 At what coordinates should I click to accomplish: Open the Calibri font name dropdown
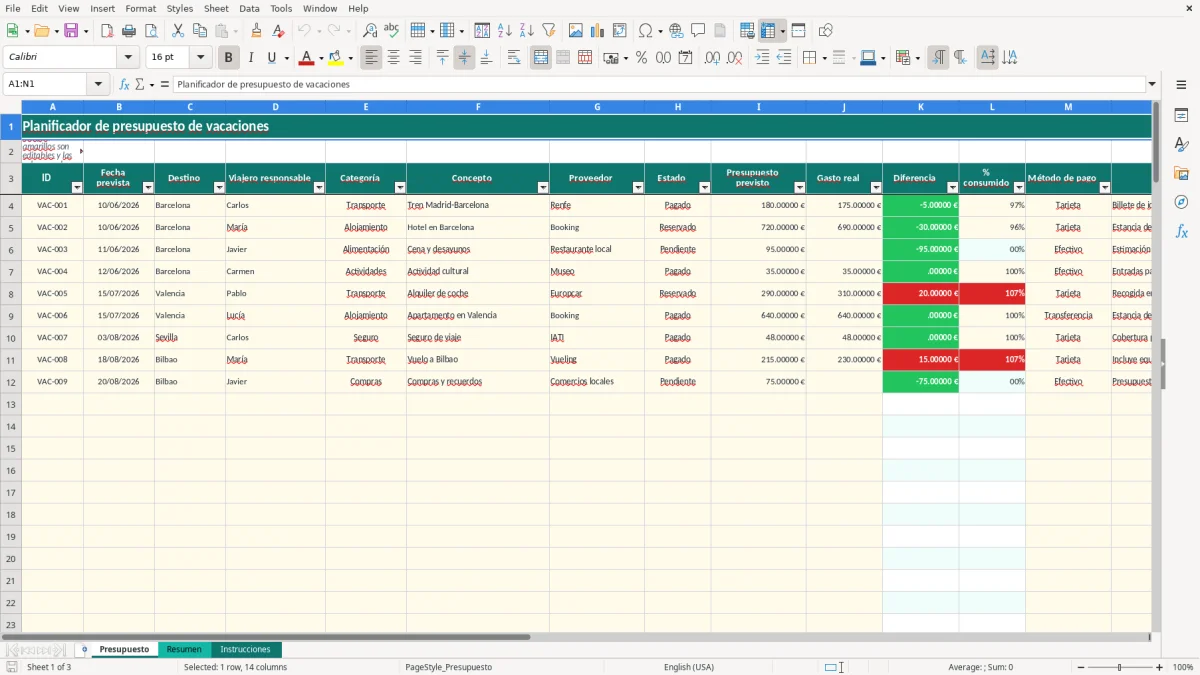tap(129, 58)
